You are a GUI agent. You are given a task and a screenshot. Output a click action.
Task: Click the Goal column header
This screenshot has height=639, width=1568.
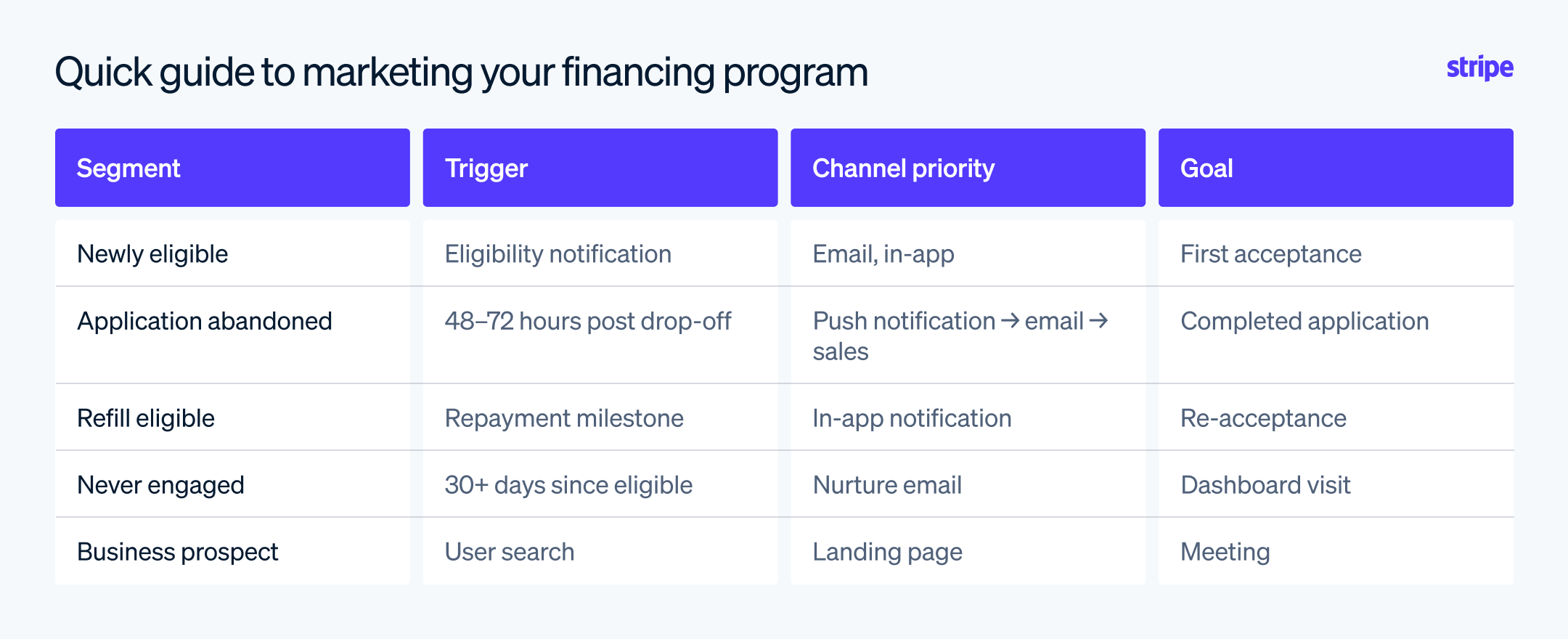coord(1336,168)
